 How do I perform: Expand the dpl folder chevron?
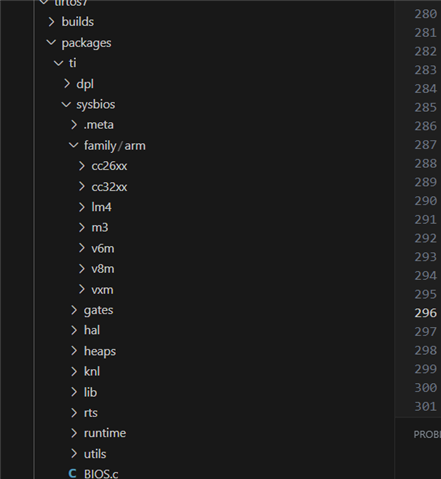[x=67, y=84]
